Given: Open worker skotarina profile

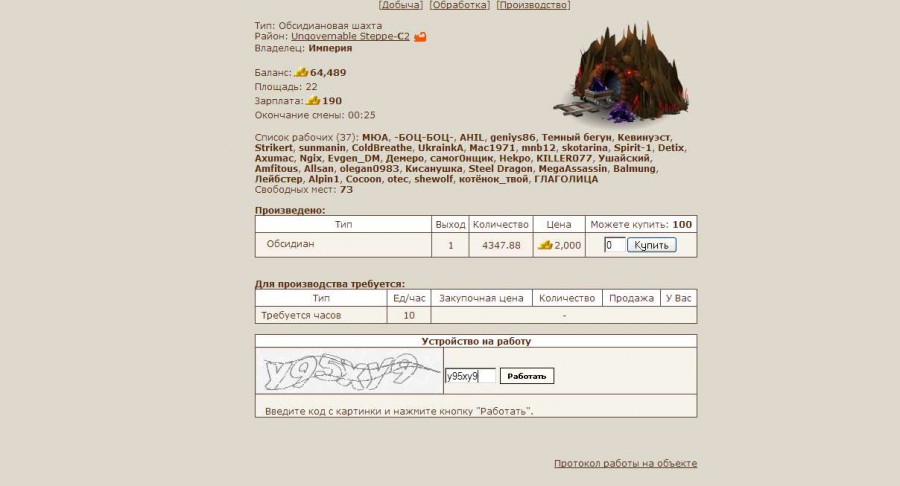Looking at the screenshot, I should [x=584, y=147].
